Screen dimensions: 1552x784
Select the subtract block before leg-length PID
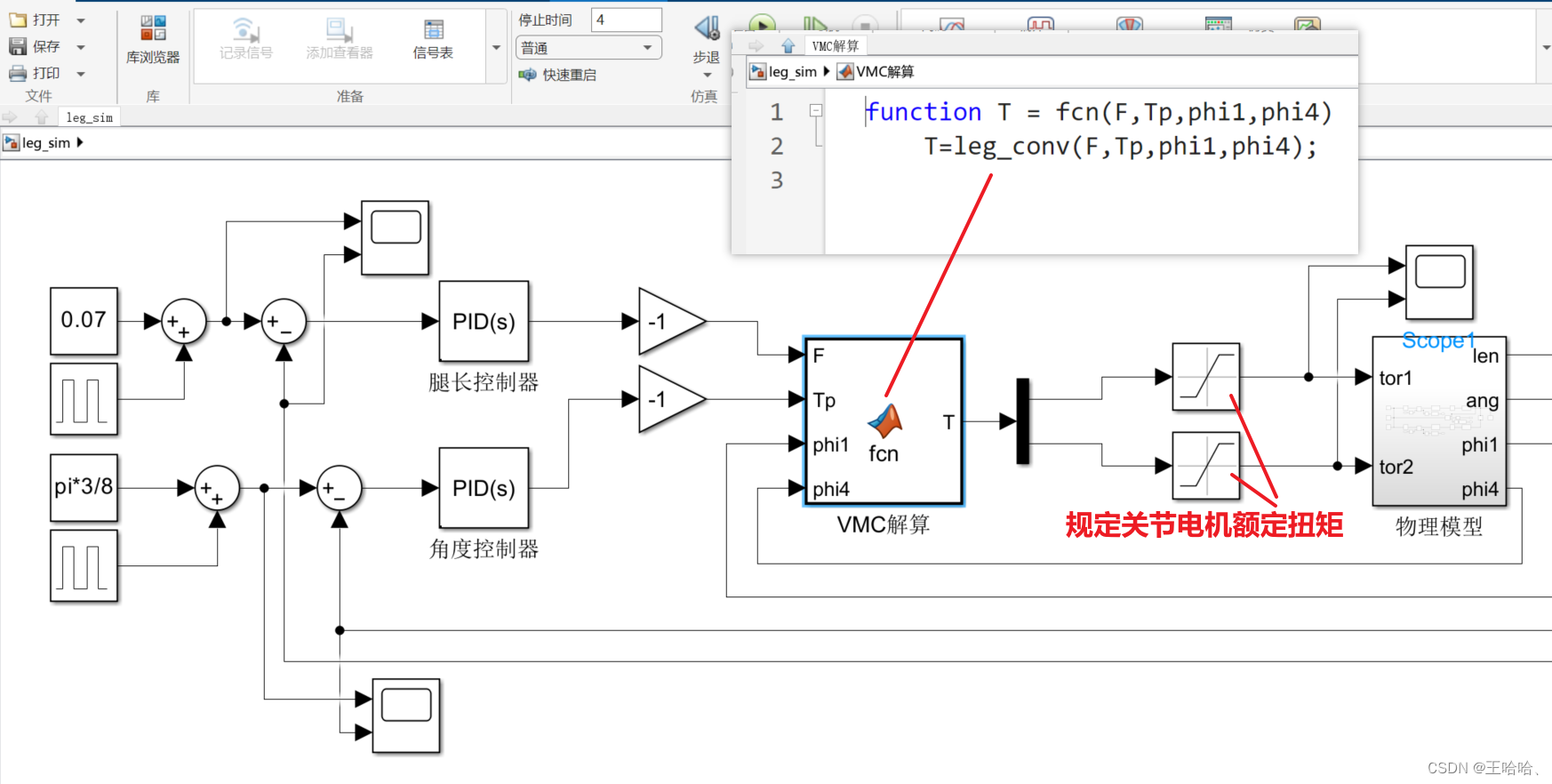coord(284,322)
